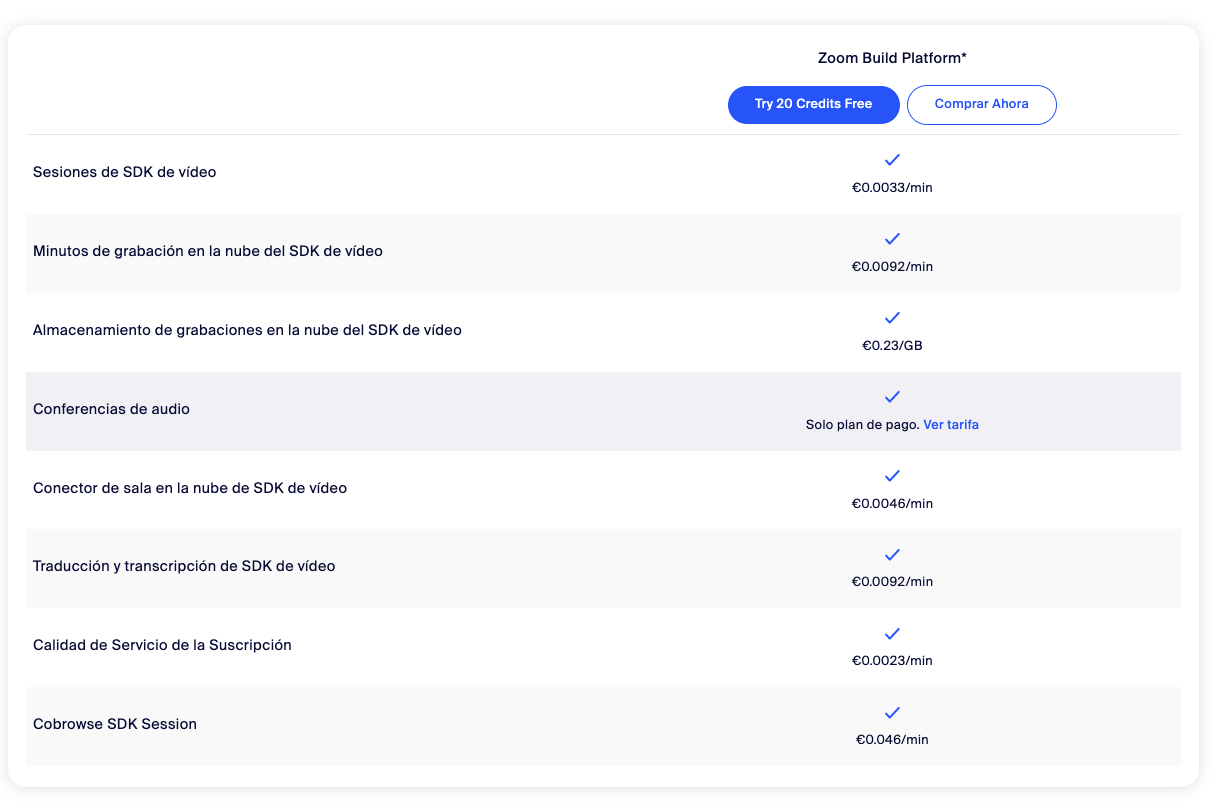This screenshot has width=1216, height=809.
Task: Select Conector de sala en la nube label
Action: pos(190,488)
